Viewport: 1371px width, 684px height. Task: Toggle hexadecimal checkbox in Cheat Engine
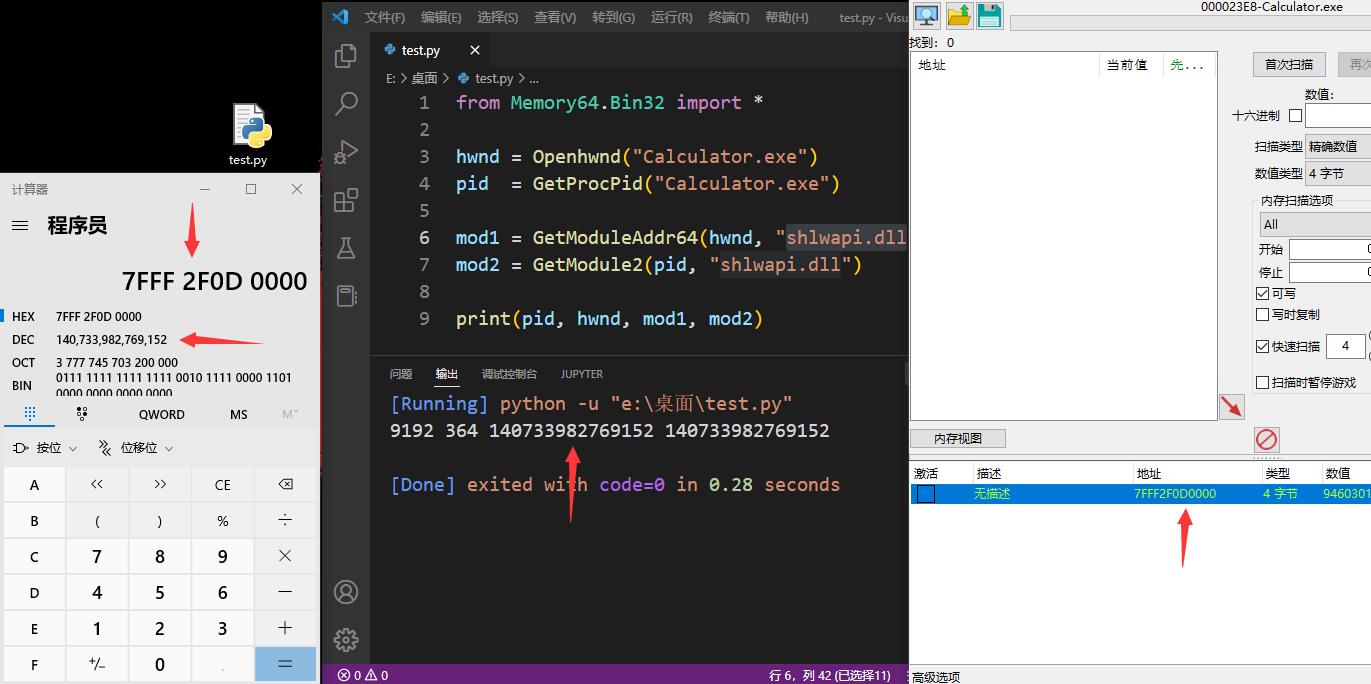click(1295, 116)
